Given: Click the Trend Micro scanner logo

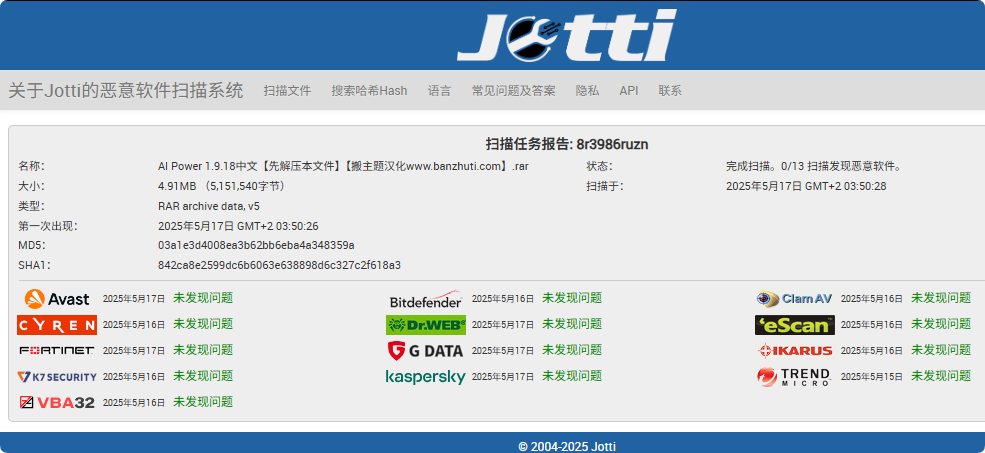Looking at the screenshot, I should pos(795,376).
